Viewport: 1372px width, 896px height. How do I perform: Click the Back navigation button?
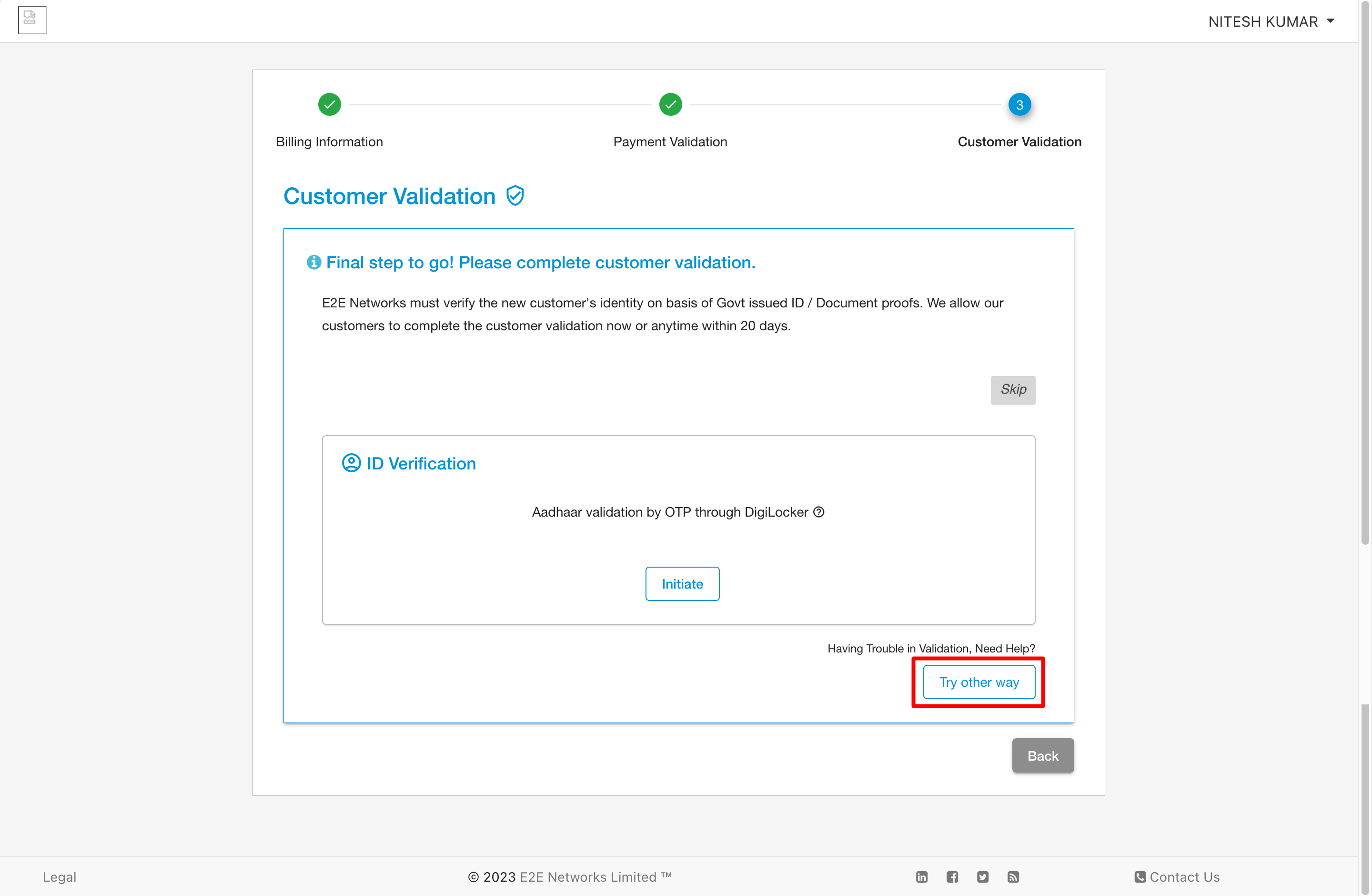tap(1043, 755)
